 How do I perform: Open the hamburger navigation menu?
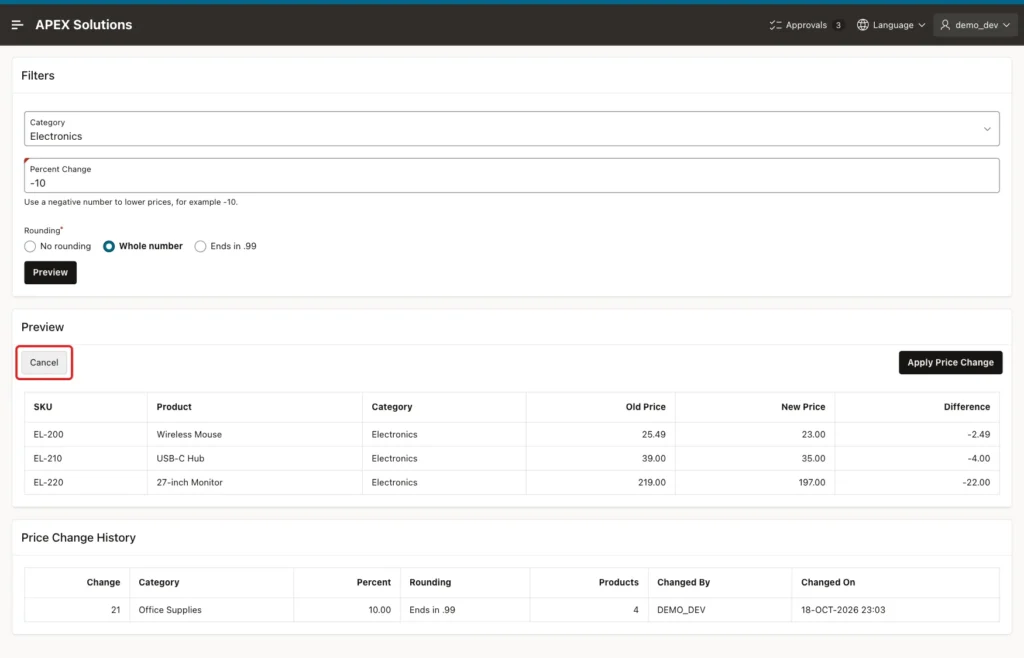coord(18,25)
